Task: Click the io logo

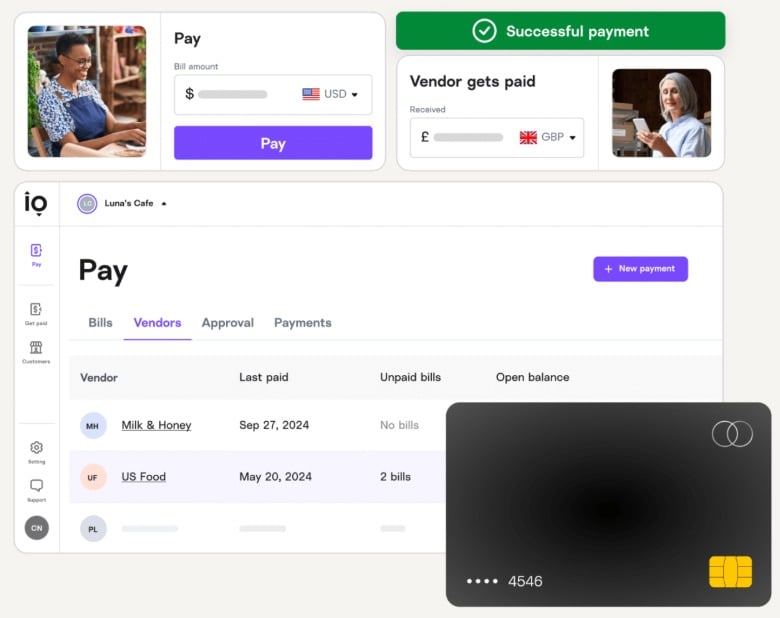Action: point(36,203)
